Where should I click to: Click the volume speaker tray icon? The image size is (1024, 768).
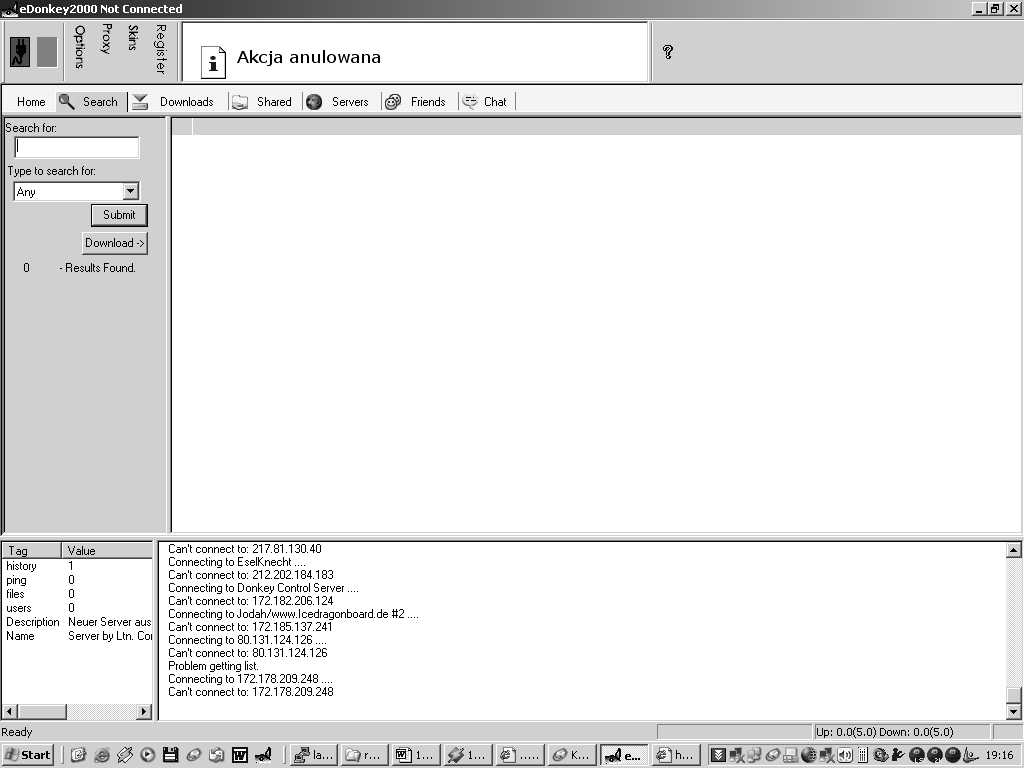846,755
